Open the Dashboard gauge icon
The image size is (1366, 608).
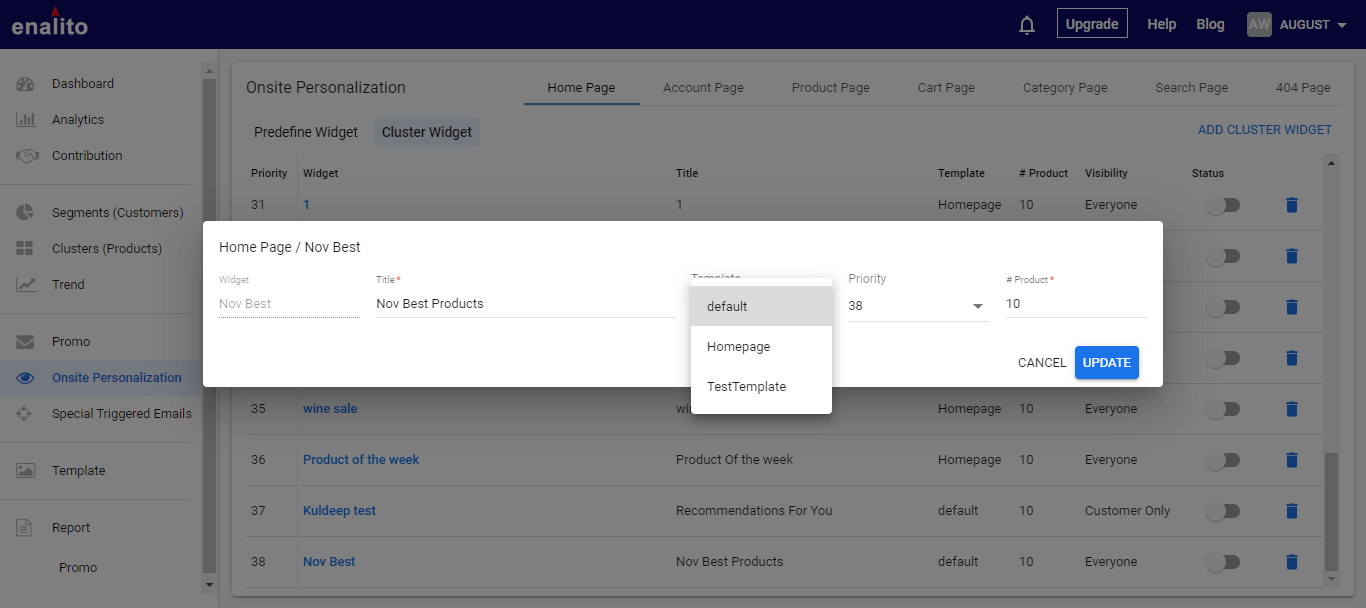pyautogui.click(x=26, y=84)
